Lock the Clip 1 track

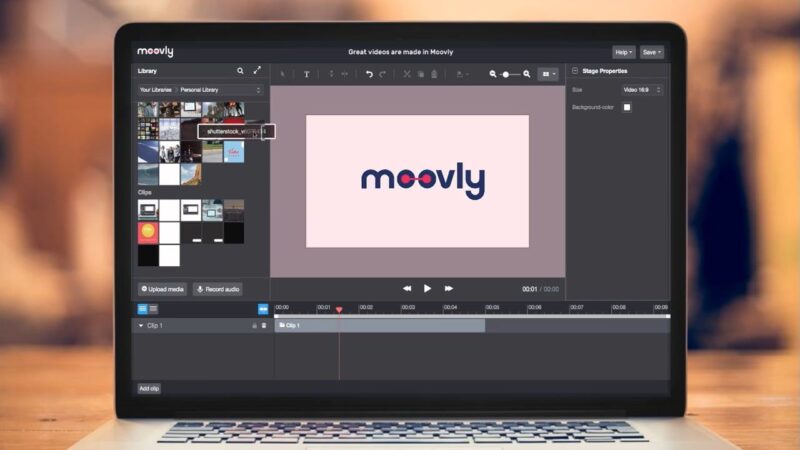(254, 326)
